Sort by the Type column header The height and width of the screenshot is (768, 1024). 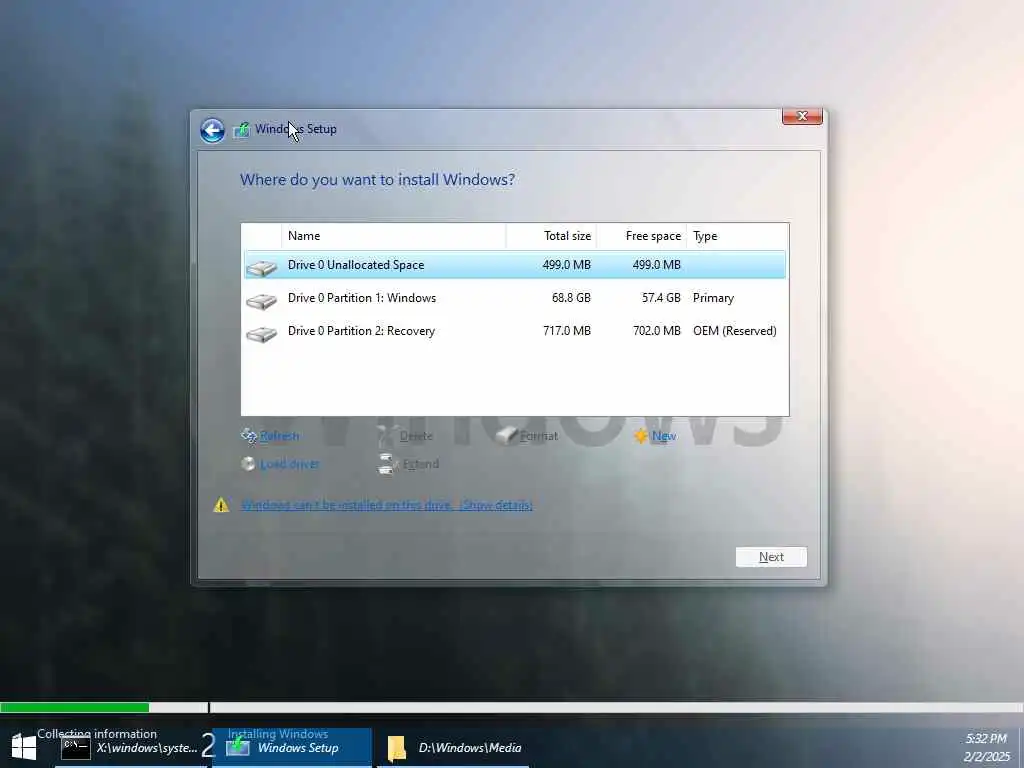[737, 236]
